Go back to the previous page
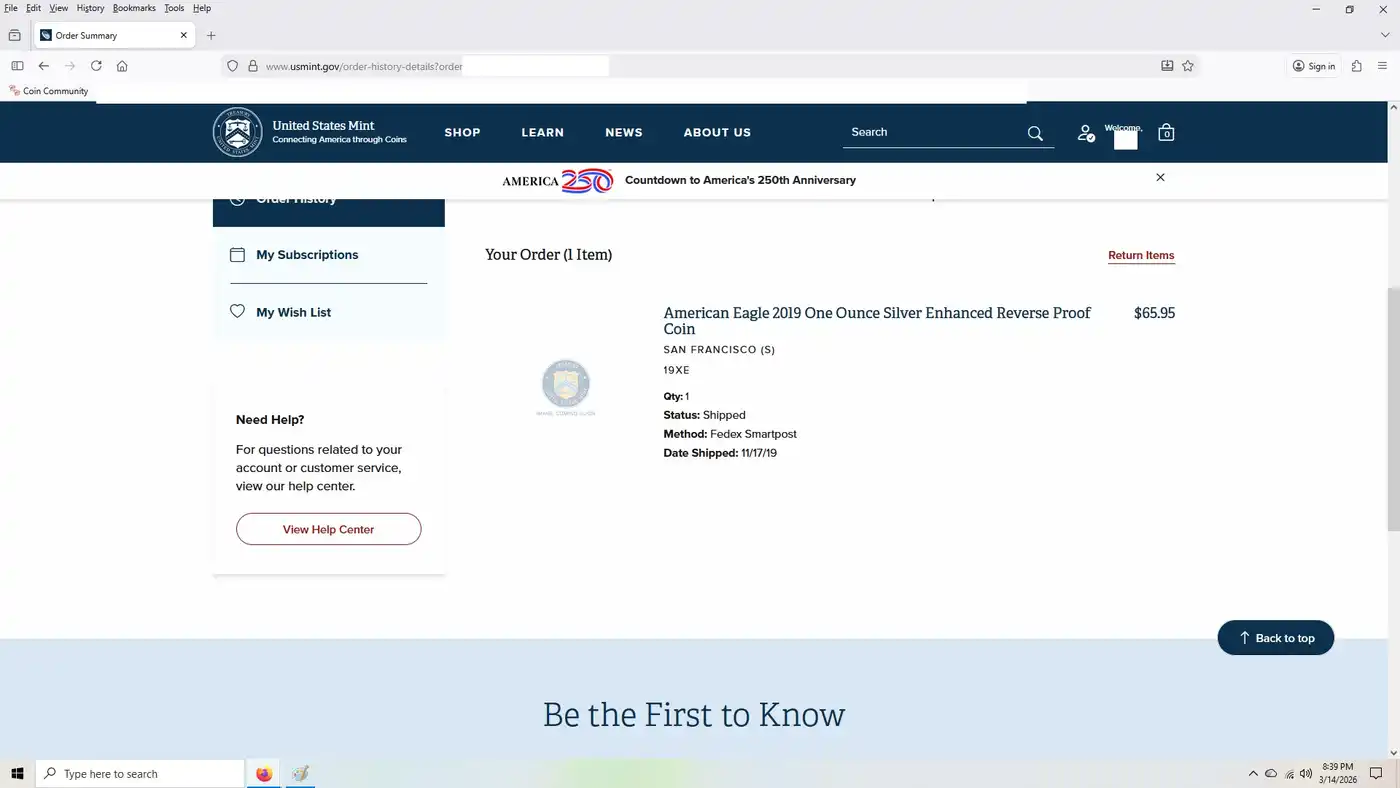Screen dimensions: 1400x788 pyautogui.click(x=44, y=66)
